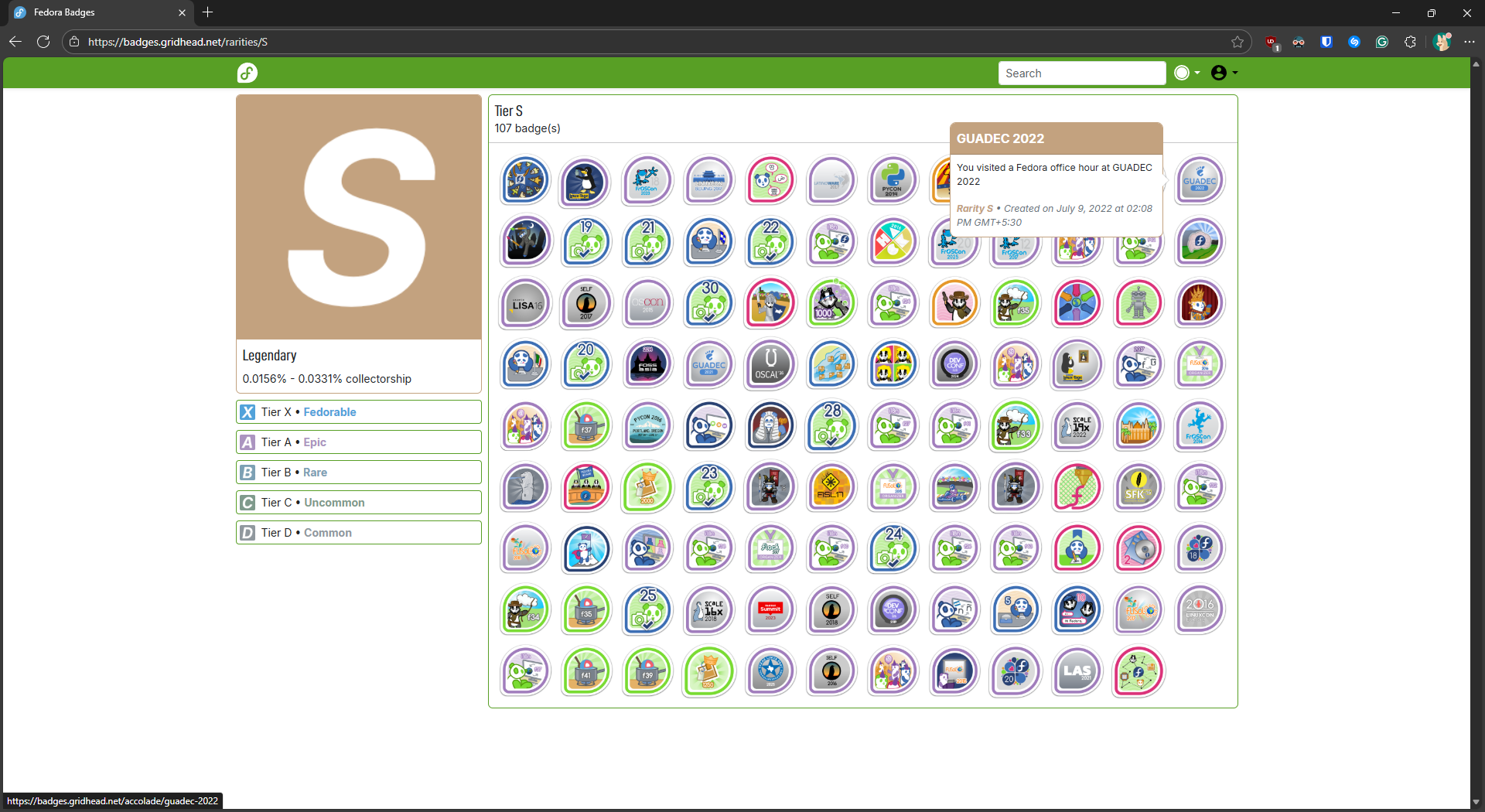This screenshot has height=812, width=1485.
Task: Open the uBlock Origin extension
Action: click(x=1271, y=42)
